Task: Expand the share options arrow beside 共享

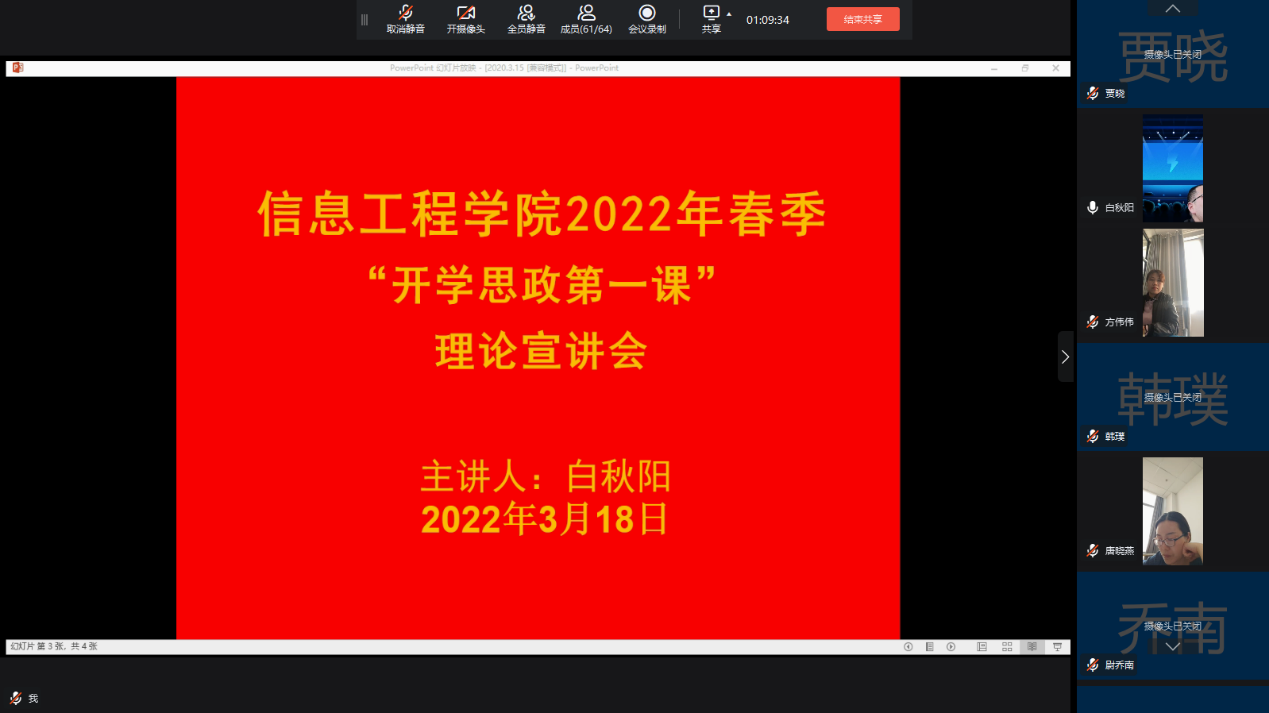Action: [x=729, y=14]
